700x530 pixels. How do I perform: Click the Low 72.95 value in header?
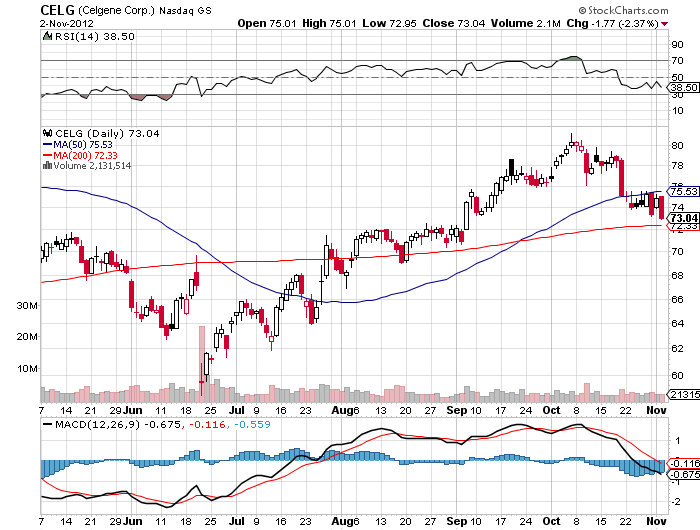389,23
